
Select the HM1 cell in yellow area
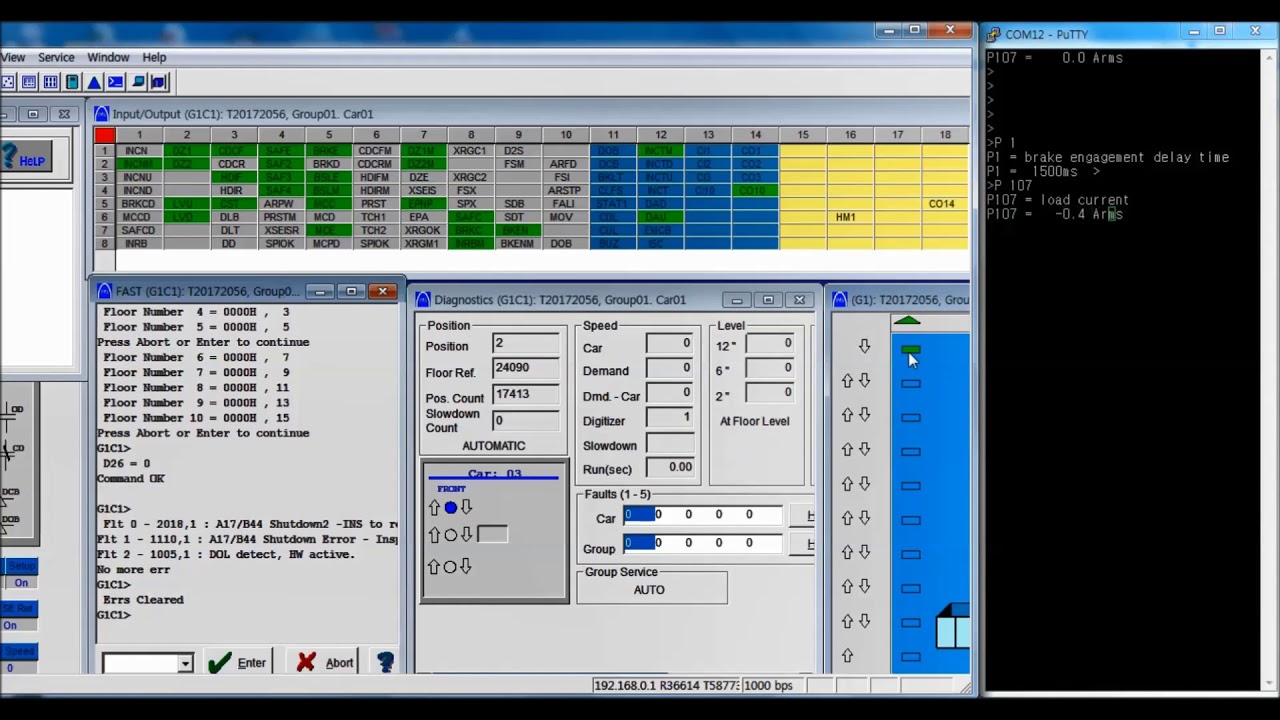pyautogui.click(x=846, y=217)
